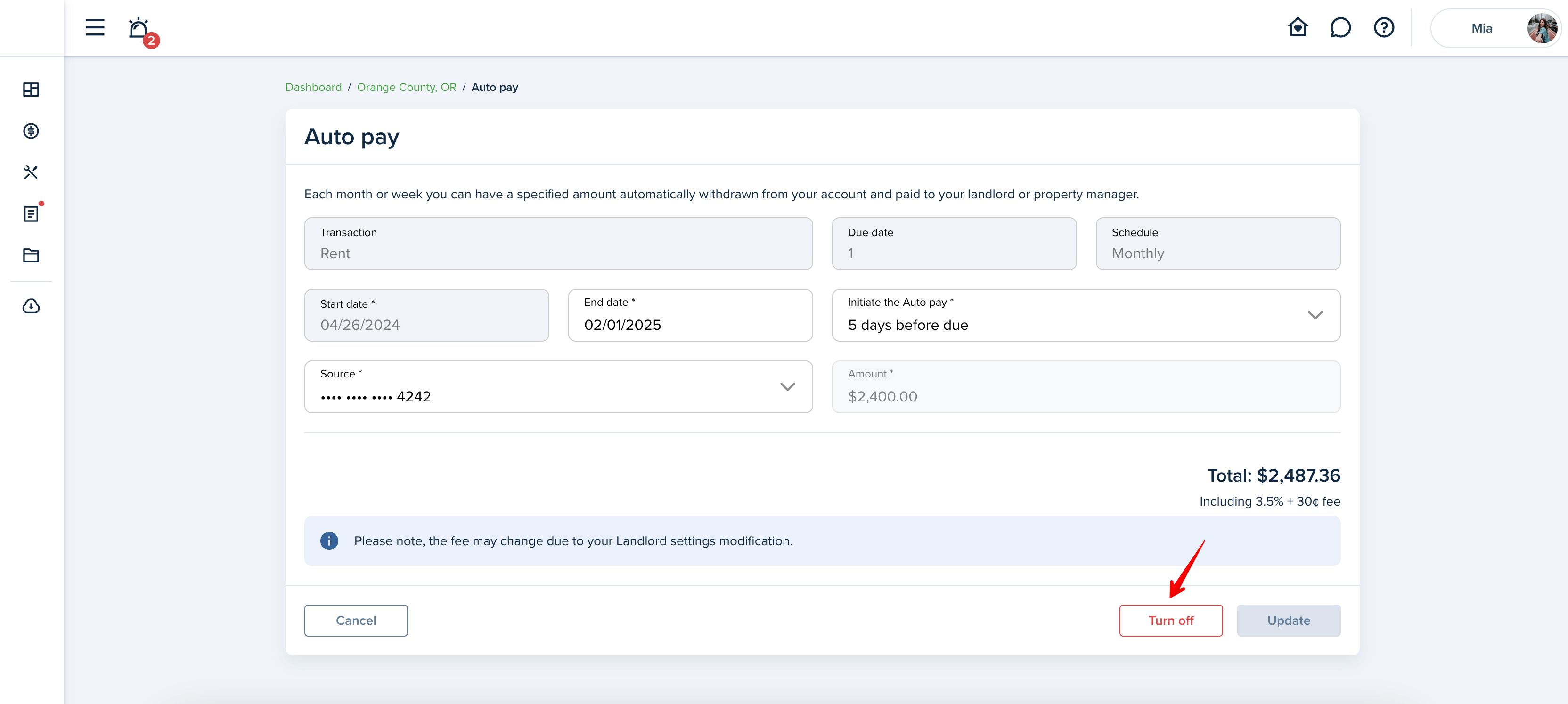Open files folder icon in sidebar
The width and height of the screenshot is (1568, 704).
pyautogui.click(x=31, y=255)
